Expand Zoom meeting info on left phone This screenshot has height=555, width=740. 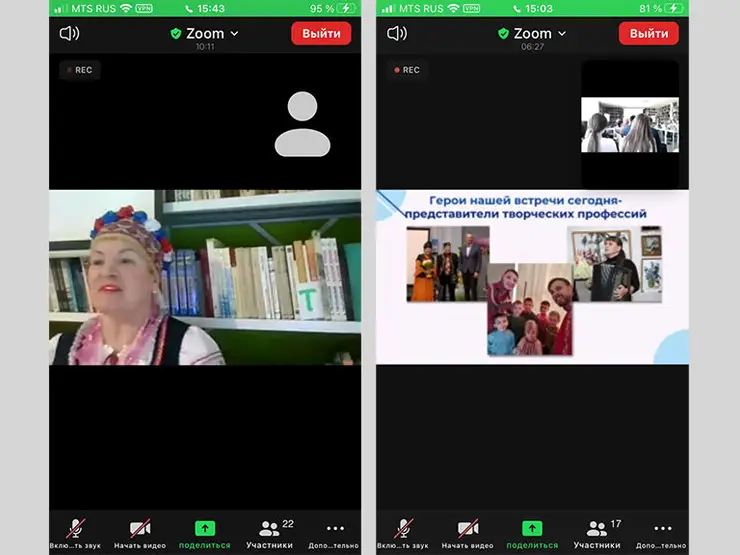click(205, 34)
